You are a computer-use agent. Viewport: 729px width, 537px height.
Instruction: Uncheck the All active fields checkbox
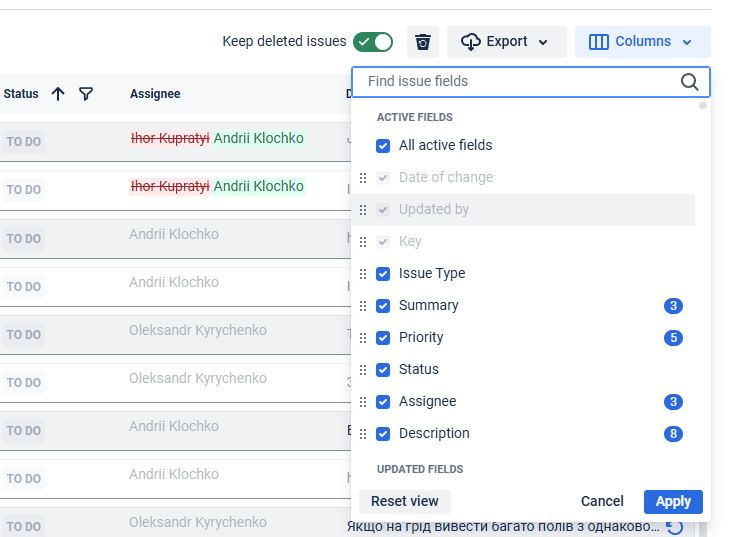(x=383, y=146)
